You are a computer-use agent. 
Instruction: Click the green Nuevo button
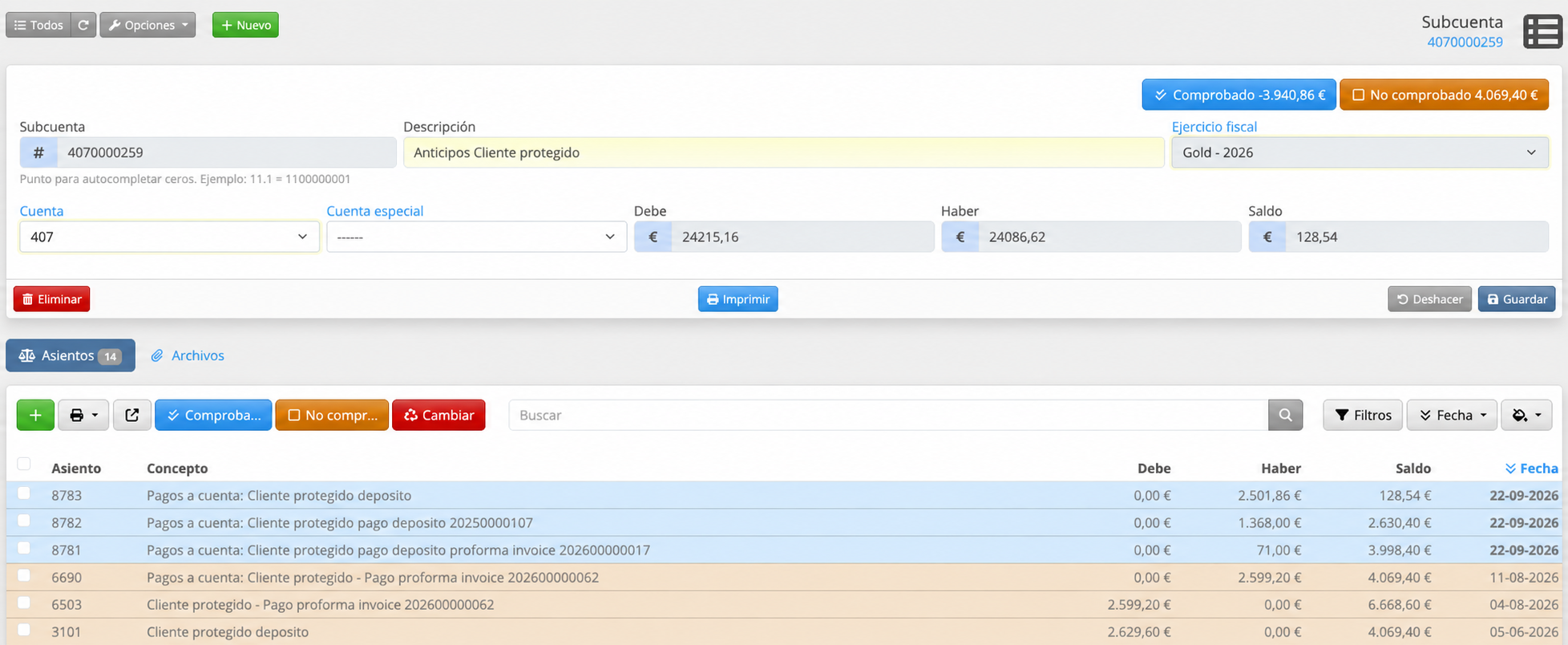(245, 25)
